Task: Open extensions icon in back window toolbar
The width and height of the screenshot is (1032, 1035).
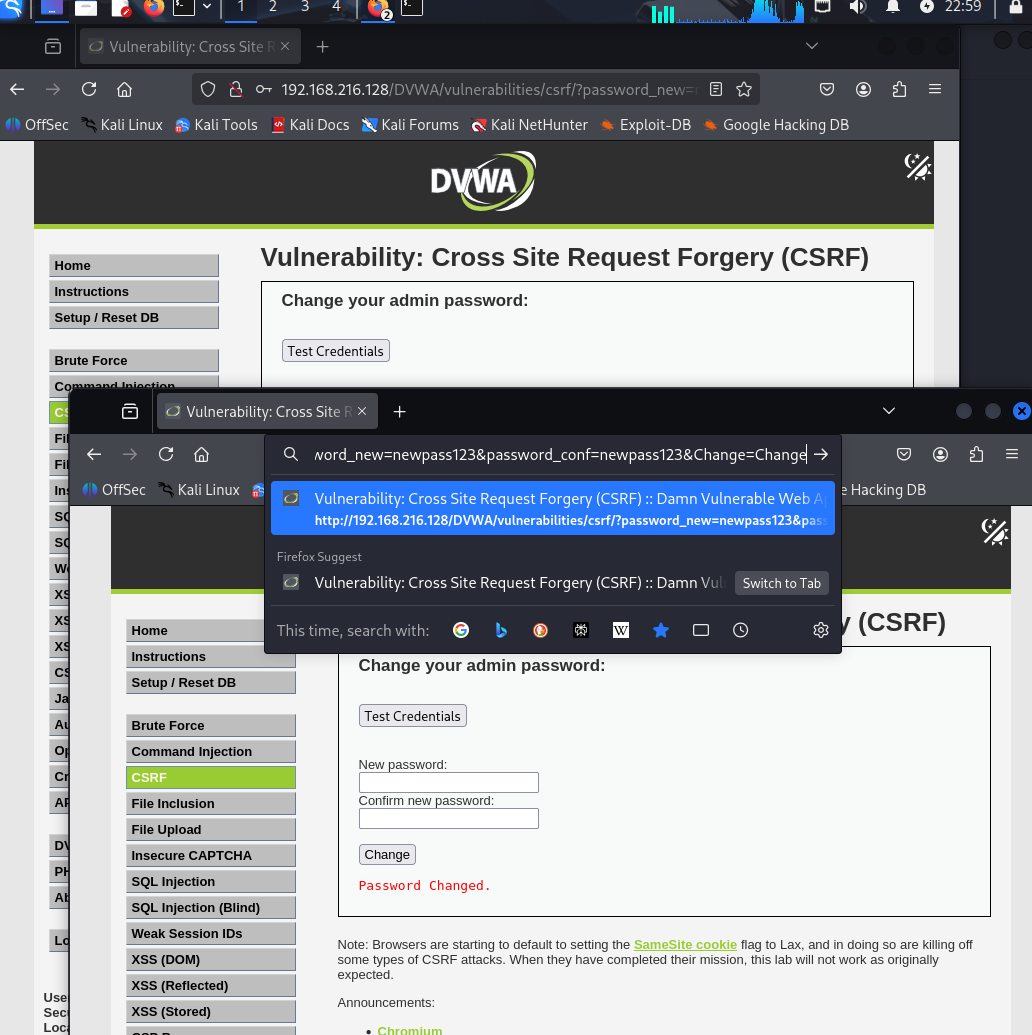Action: [x=899, y=89]
